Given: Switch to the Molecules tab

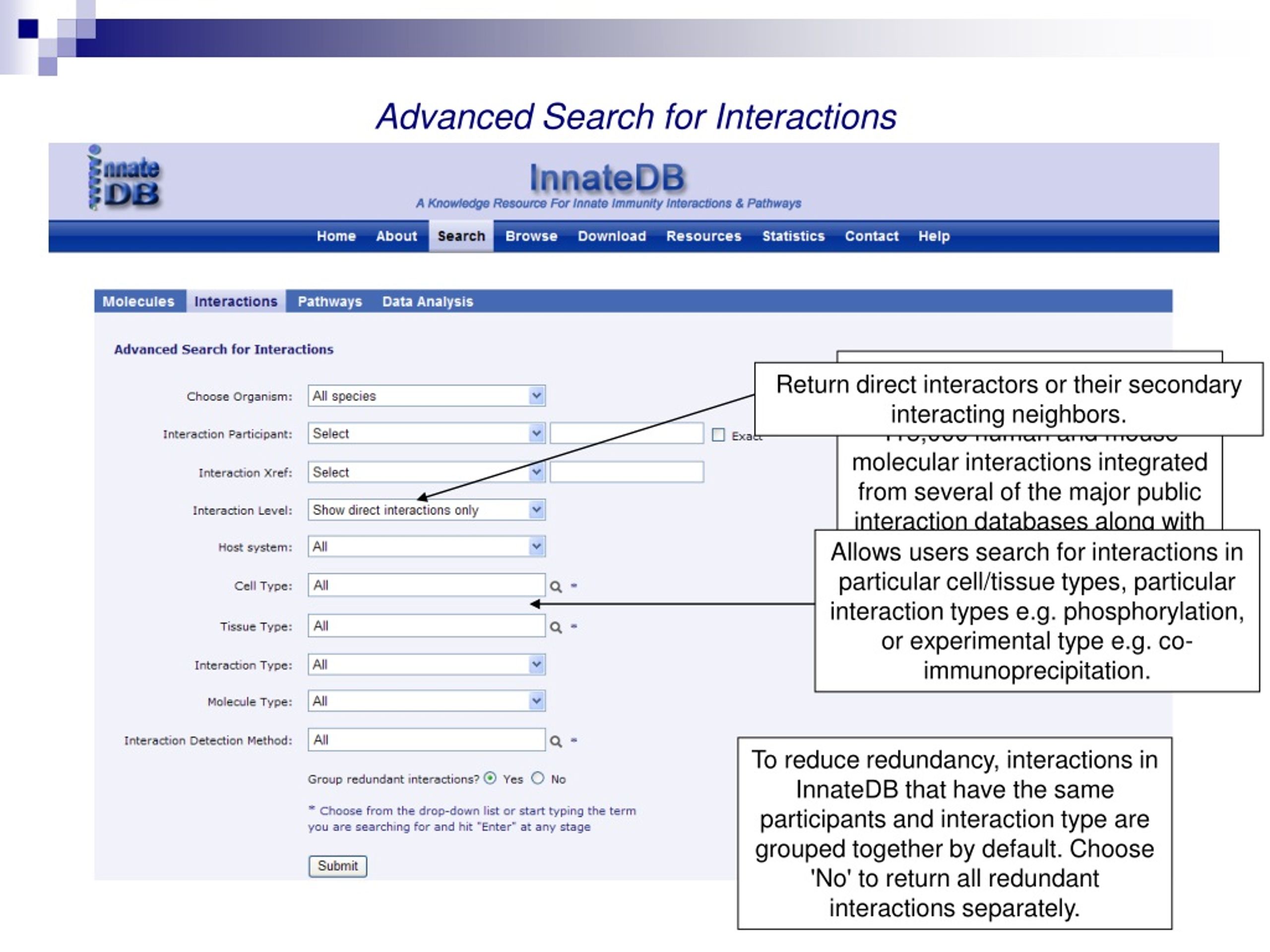Looking at the screenshot, I should coord(138,301).
